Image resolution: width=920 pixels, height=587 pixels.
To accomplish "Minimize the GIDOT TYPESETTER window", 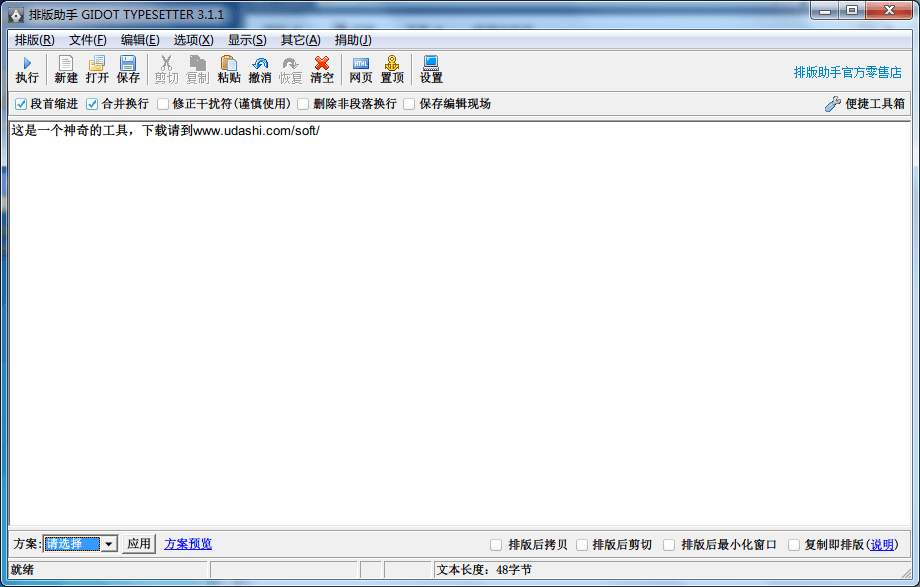I will tap(826, 10).
